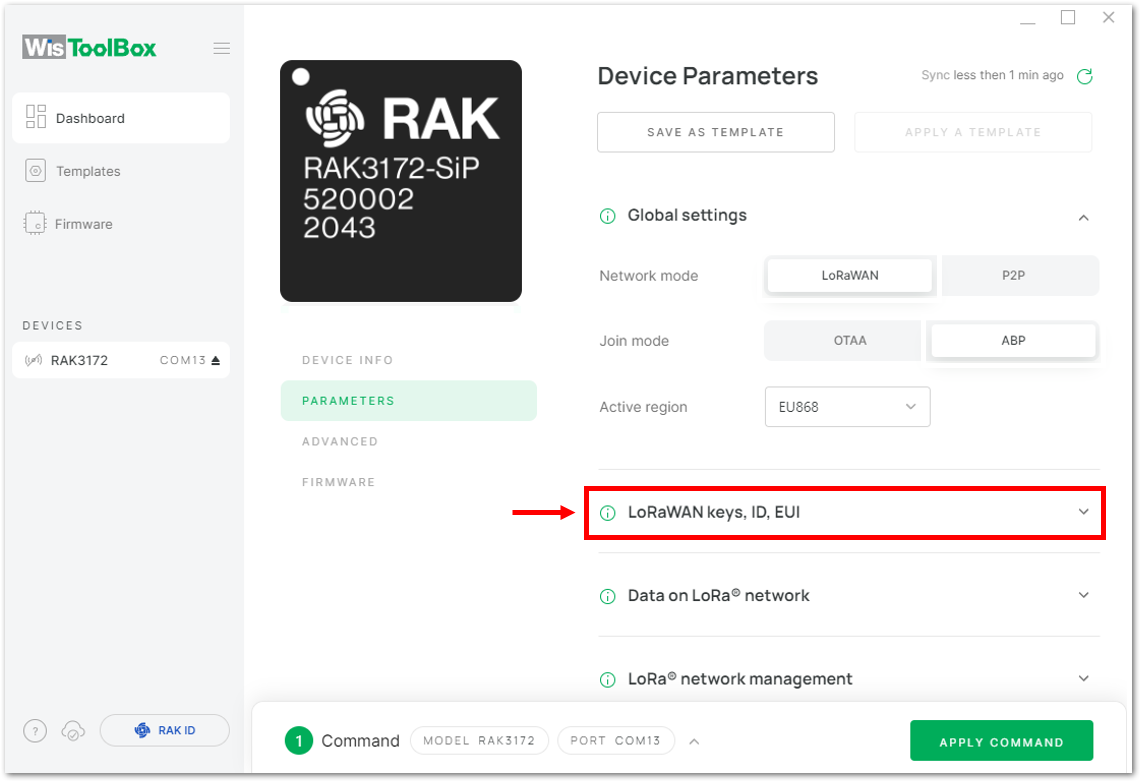Open the Active region EU868 dropdown
Screen dimensions: 1141x782
[847, 407]
